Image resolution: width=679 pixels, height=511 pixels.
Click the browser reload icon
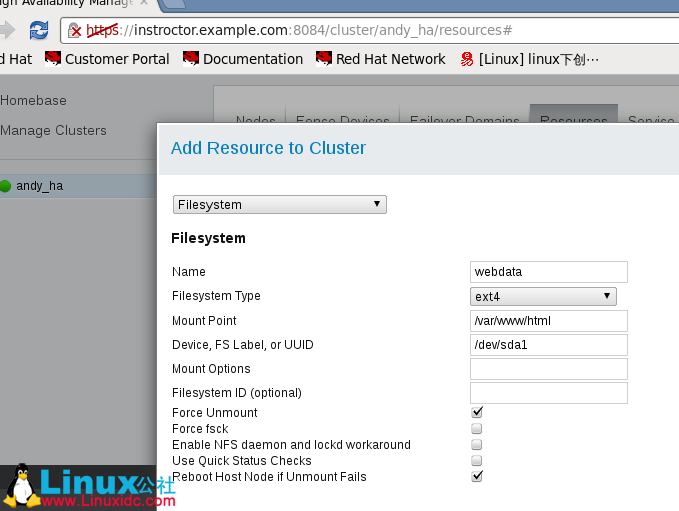pyautogui.click(x=39, y=30)
